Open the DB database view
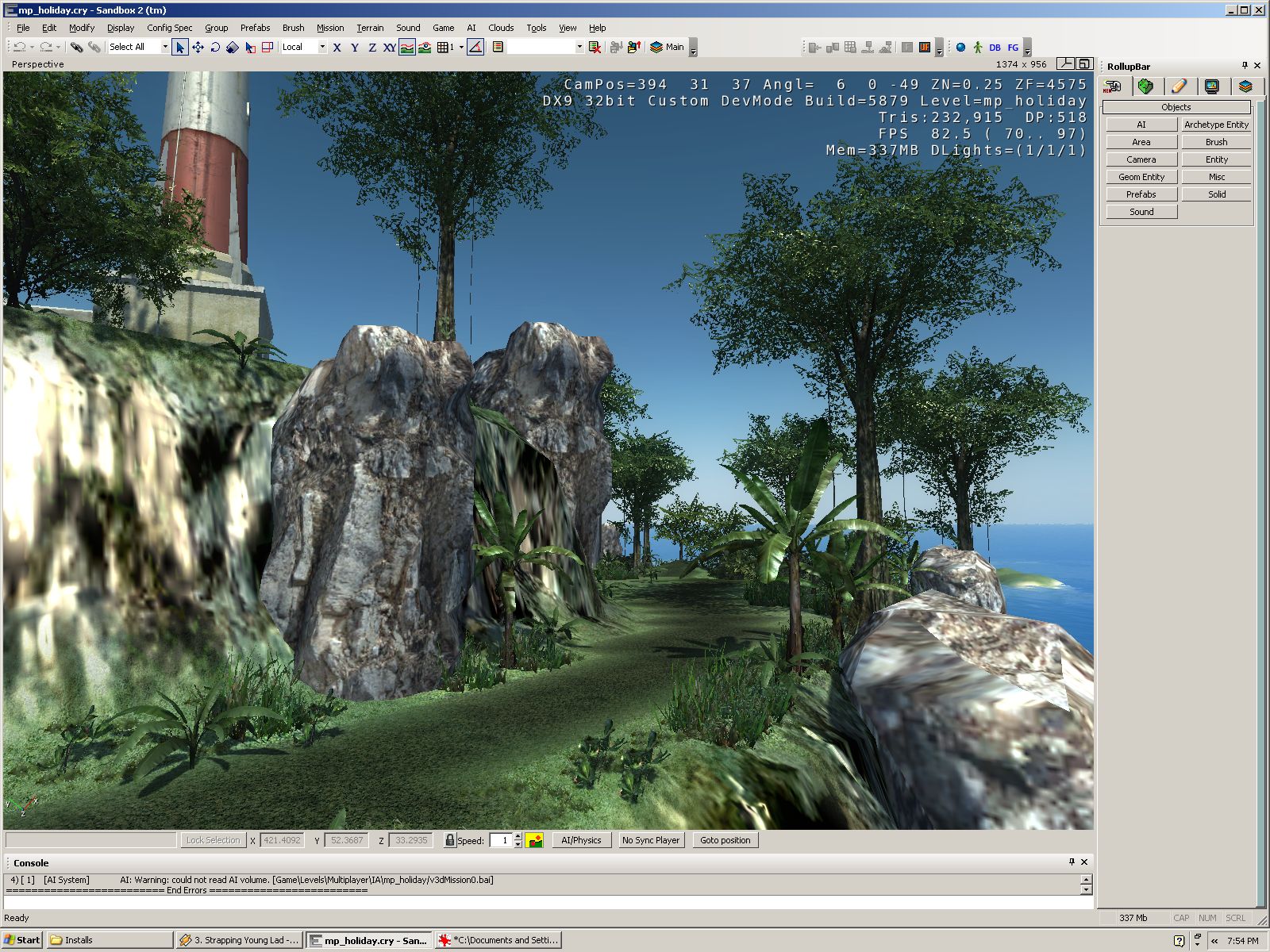Image resolution: width=1270 pixels, height=952 pixels. [x=995, y=48]
